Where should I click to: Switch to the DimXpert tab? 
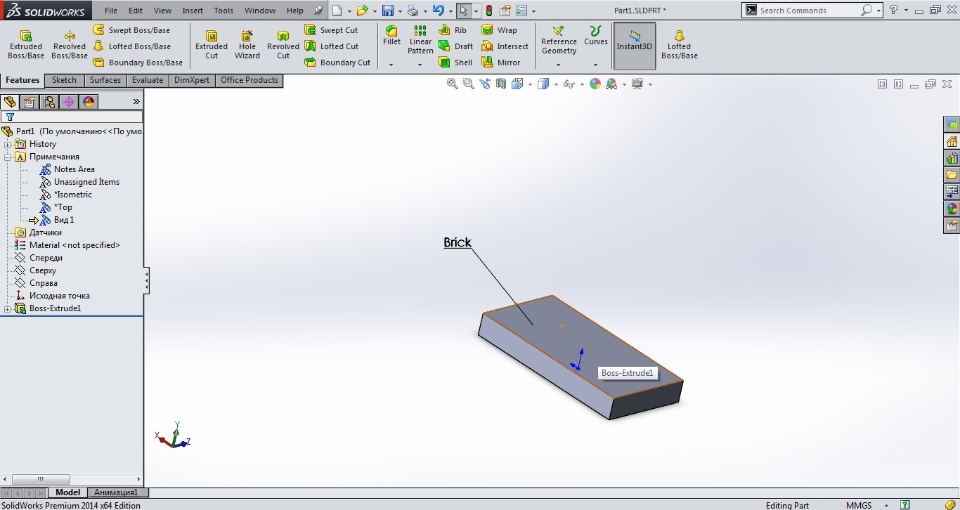(x=192, y=80)
